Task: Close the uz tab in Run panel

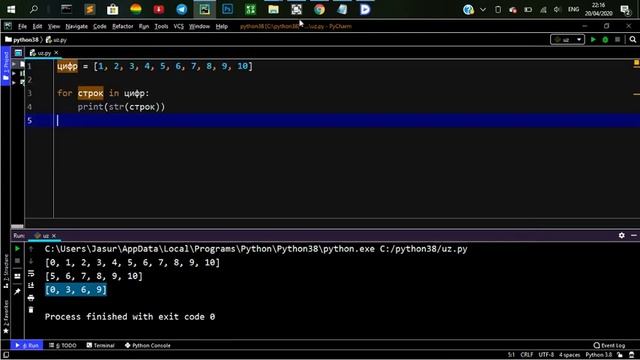Action: tap(54, 236)
